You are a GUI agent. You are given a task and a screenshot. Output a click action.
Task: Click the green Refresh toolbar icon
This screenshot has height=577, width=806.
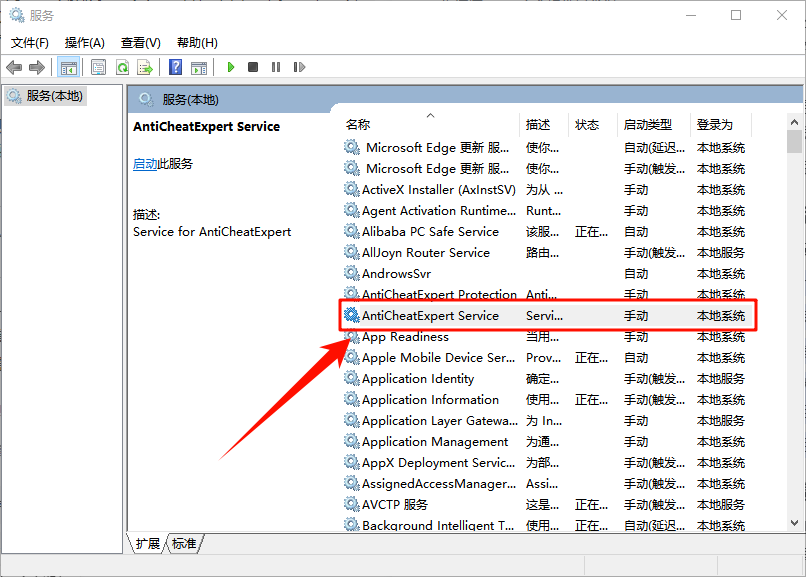(122, 67)
